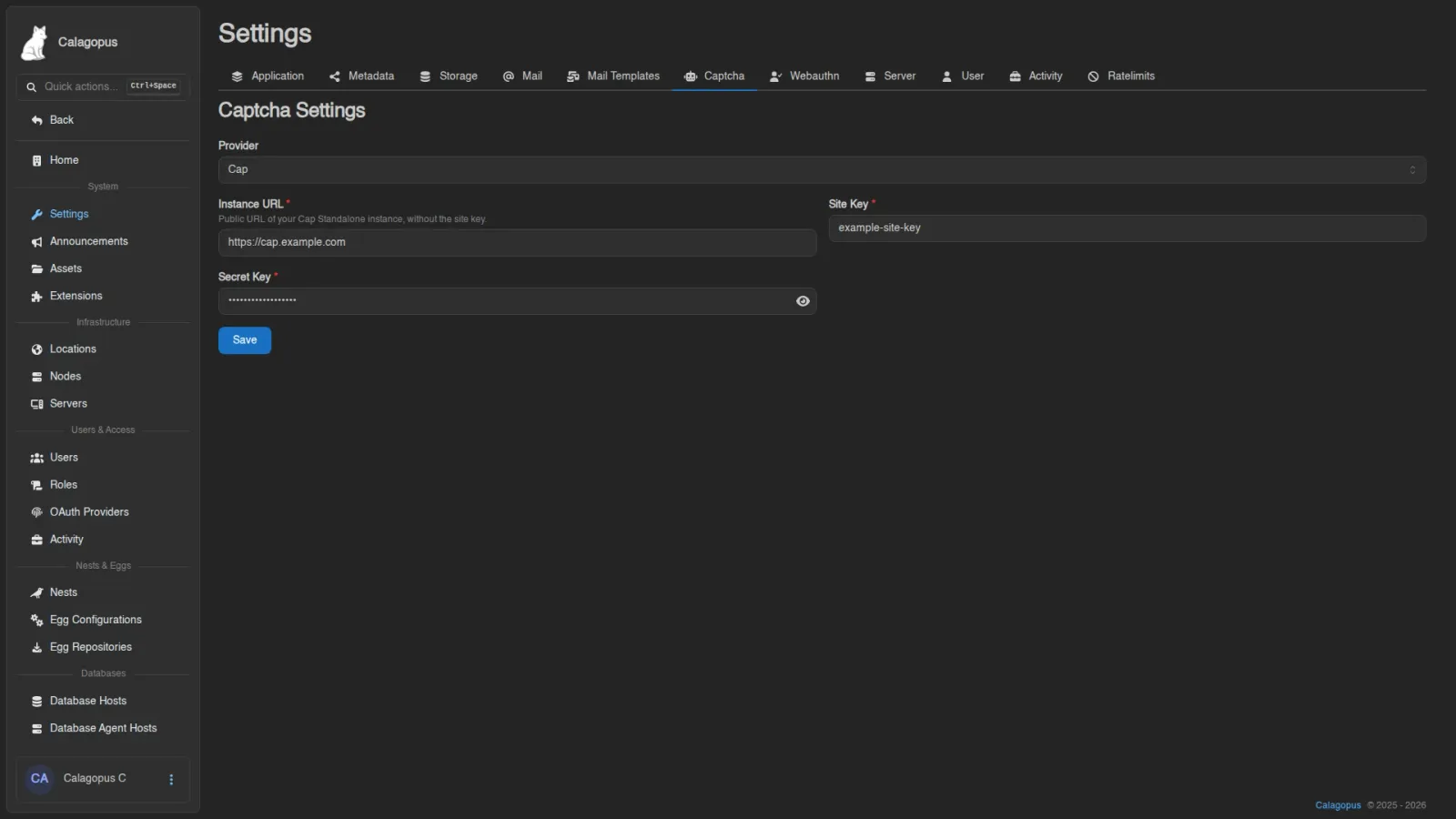Click the CA user avatar
The image size is (1456, 819).
[39, 779]
